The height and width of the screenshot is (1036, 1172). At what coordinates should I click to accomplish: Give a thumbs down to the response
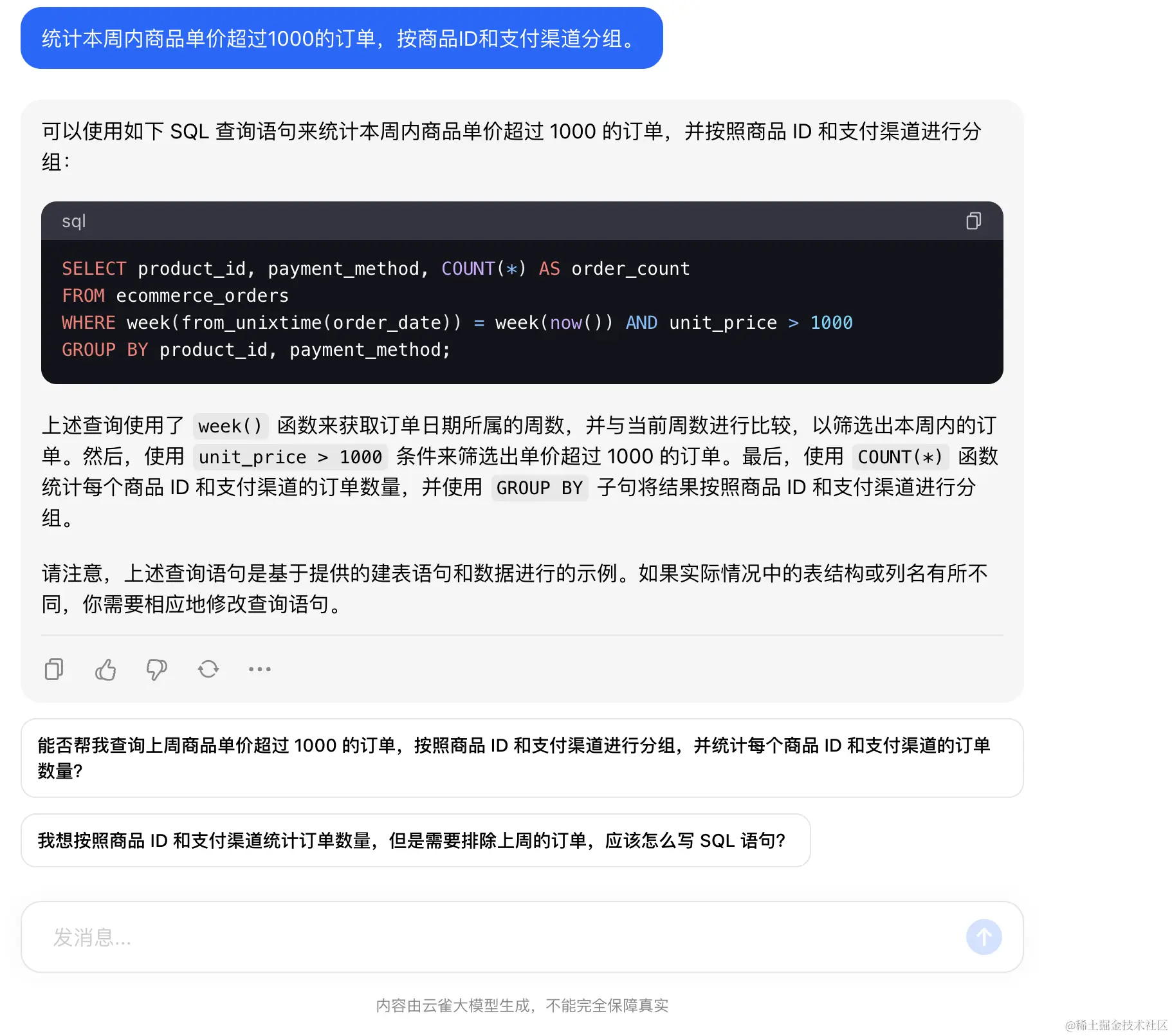pyautogui.click(x=156, y=669)
